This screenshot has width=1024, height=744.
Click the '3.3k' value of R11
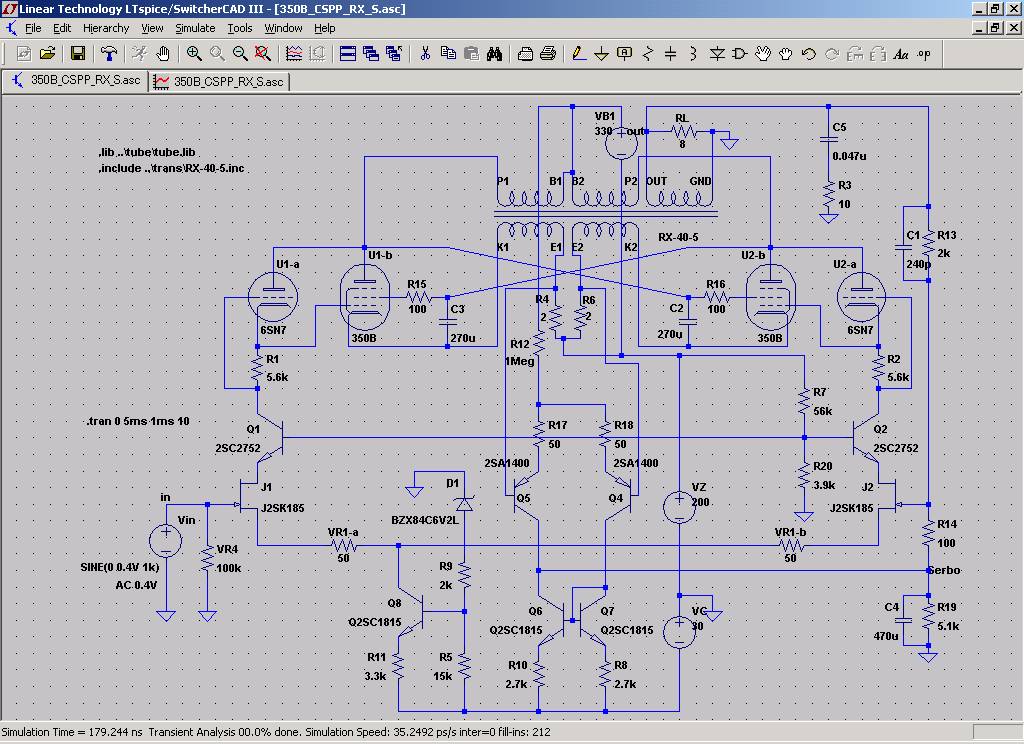(375, 676)
